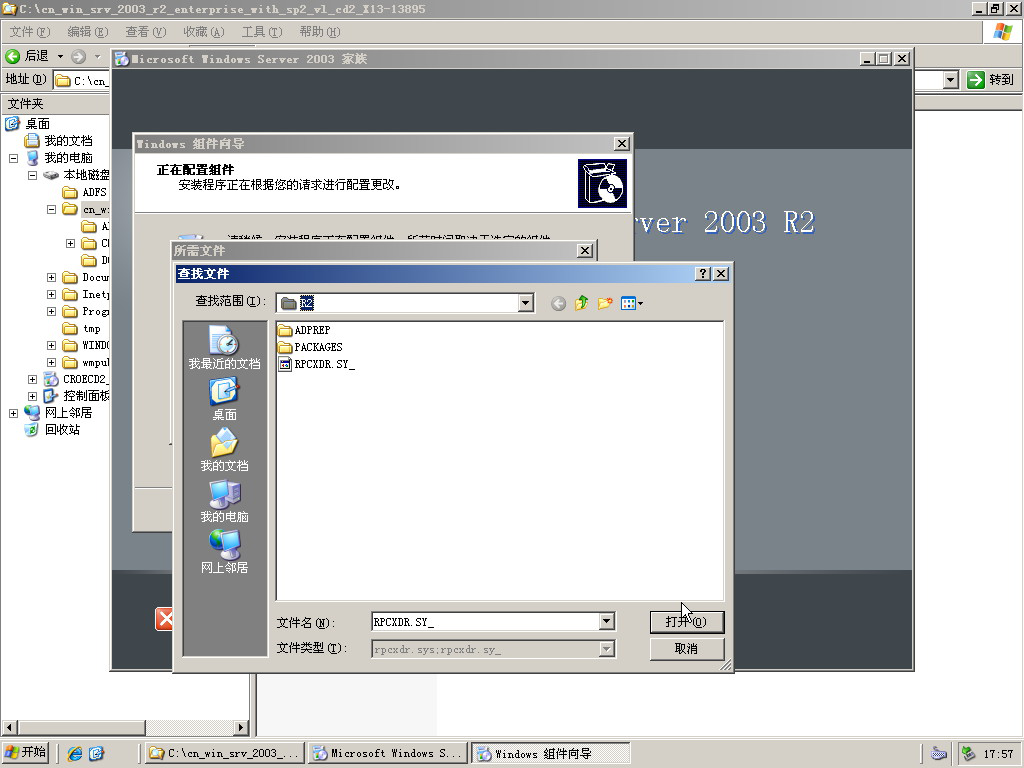
Task: Open the ADPREP folder
Action: 312,330
